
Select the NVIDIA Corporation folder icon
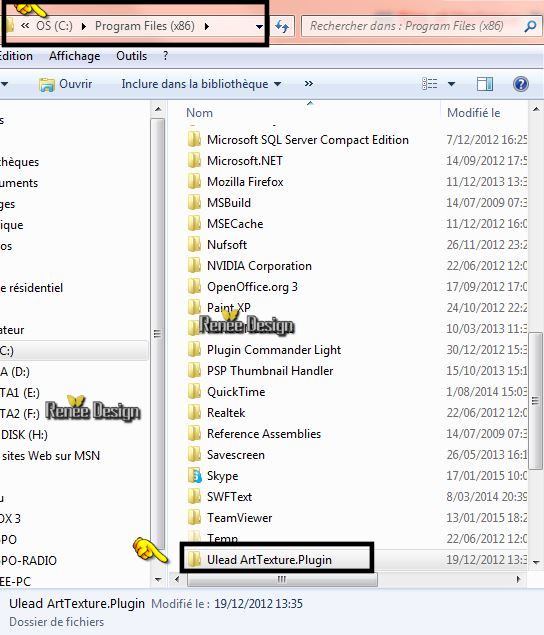tap(194, 266)
